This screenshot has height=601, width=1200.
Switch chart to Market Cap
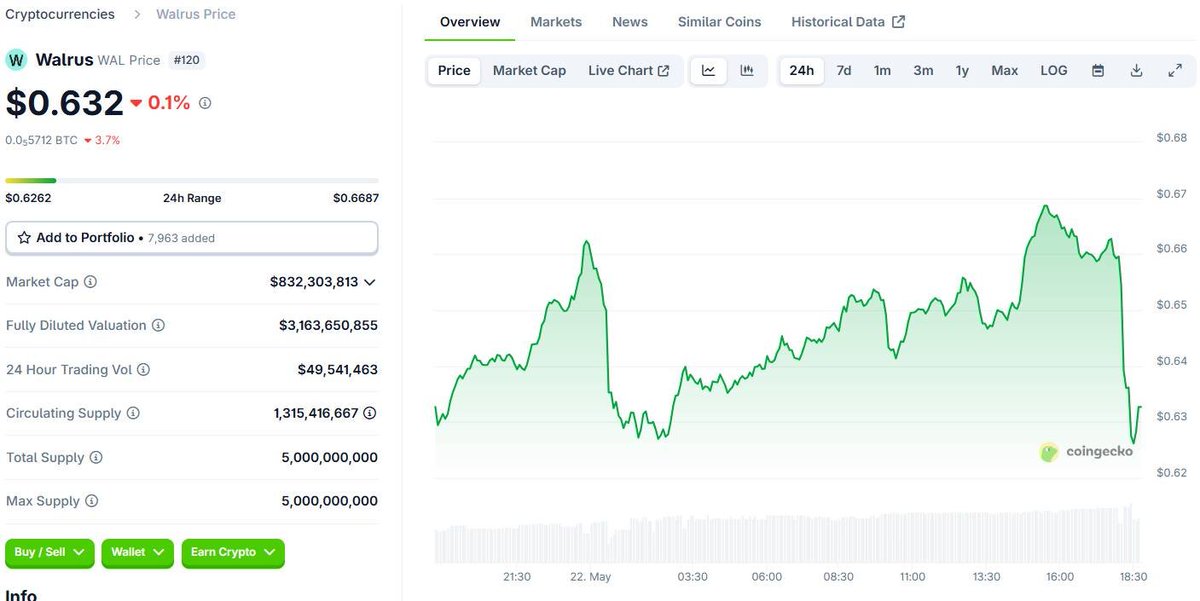pos(529,70)
